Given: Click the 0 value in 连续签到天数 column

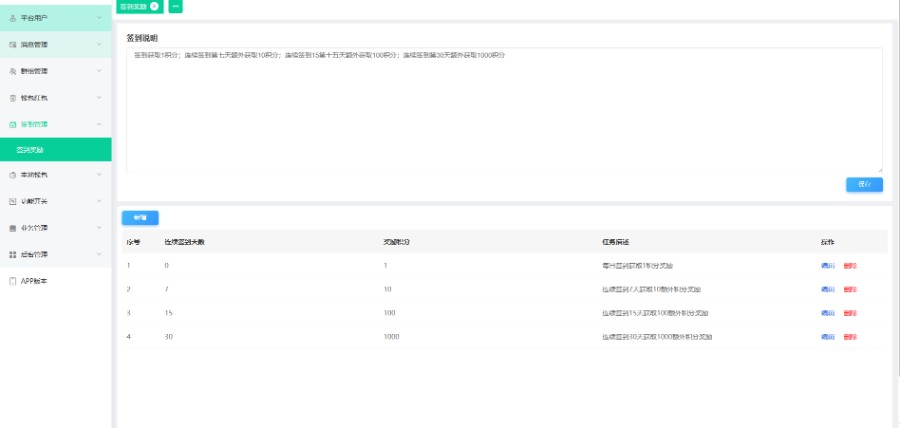Looking at the screenshot, I should pyautogui.click(x=166, y=266).
